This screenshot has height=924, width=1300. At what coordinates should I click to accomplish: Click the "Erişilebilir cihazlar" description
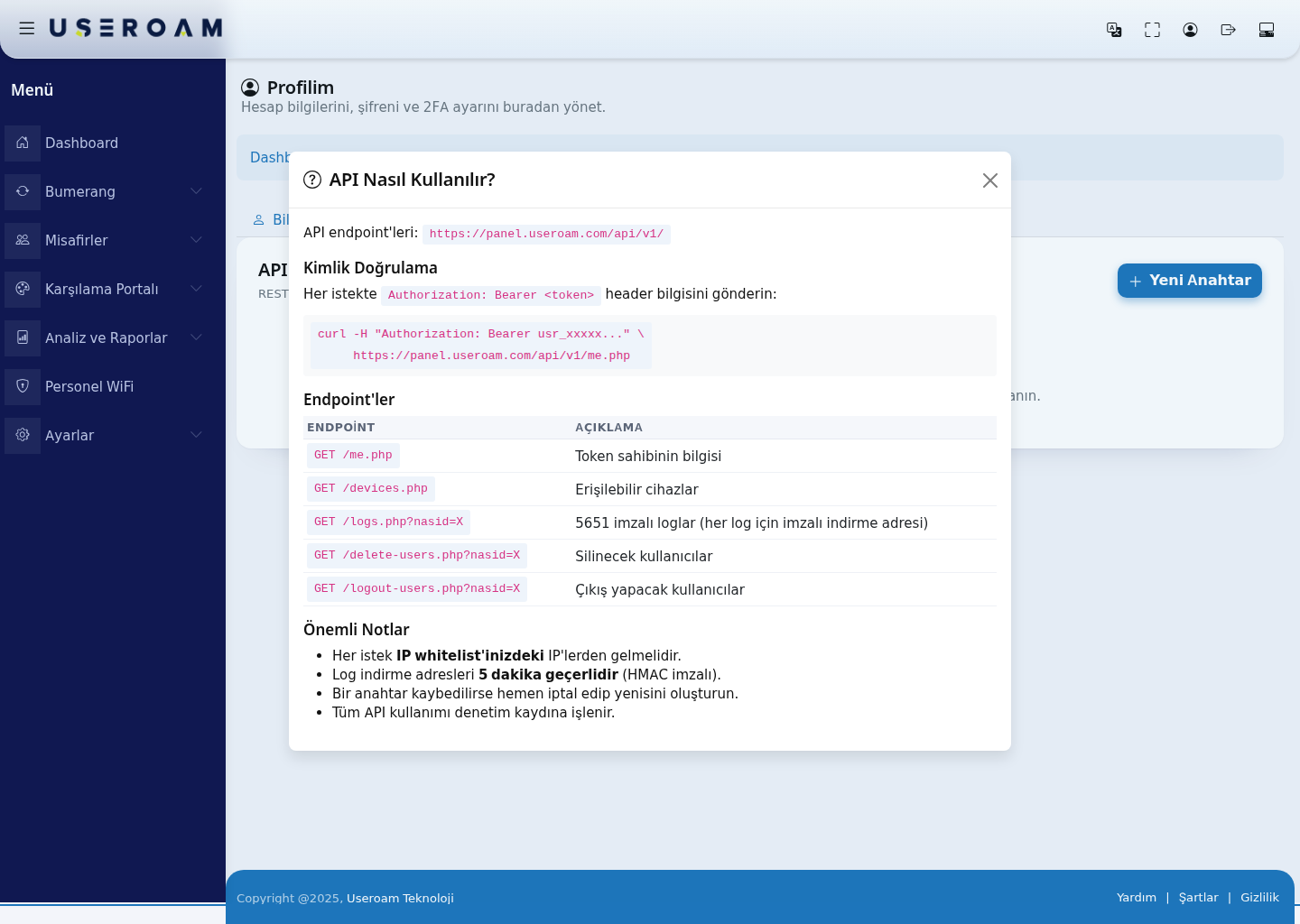(x=636, y=490)
